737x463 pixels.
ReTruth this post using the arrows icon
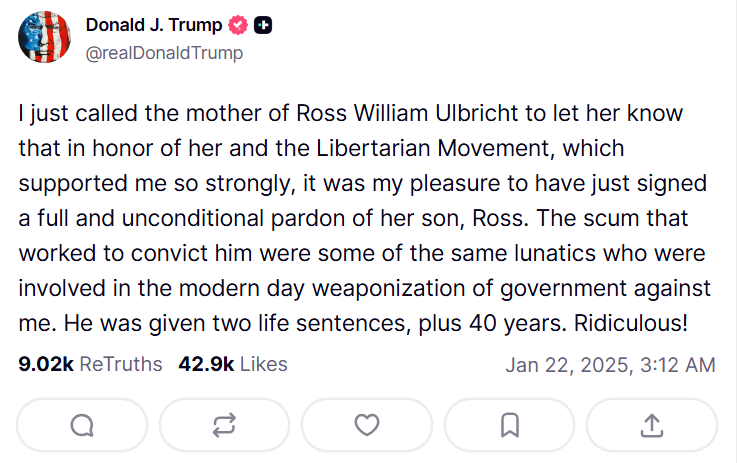(224, 425)
